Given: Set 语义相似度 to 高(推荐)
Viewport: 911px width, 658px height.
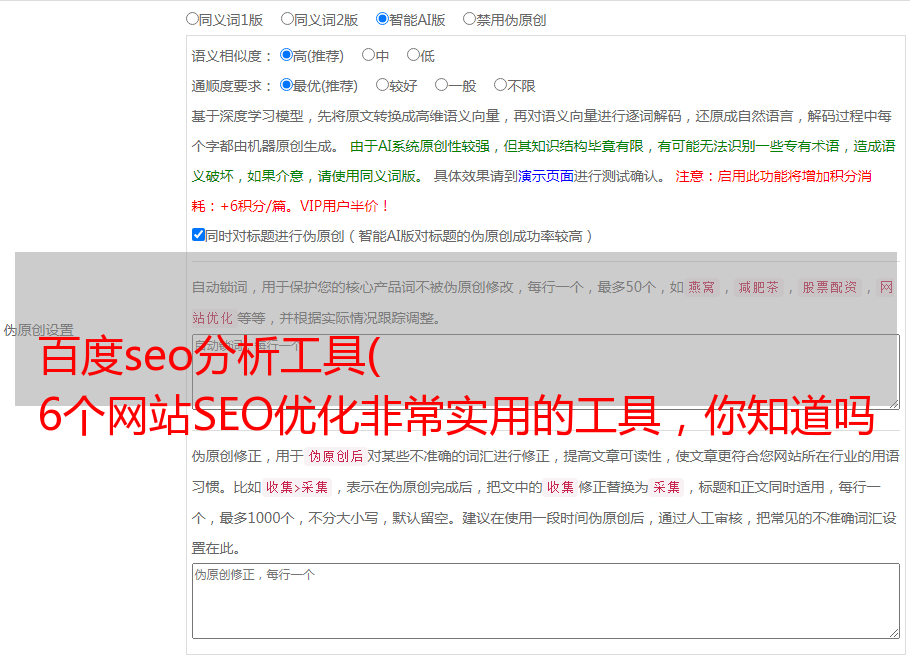Looking at the screenshot, I should point(286,56).
